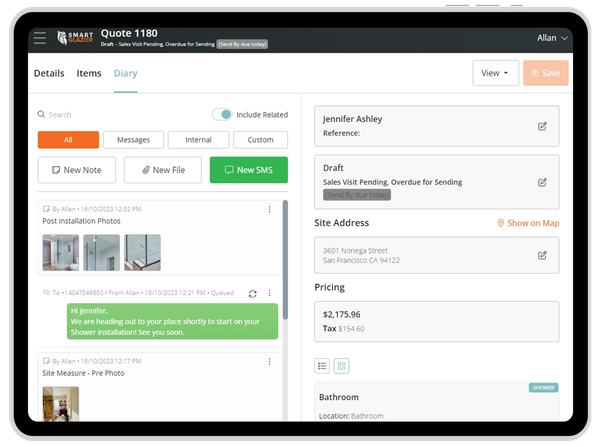Attach a New File
This screenshot has width=600, height=447.
[x=163, y=170]
